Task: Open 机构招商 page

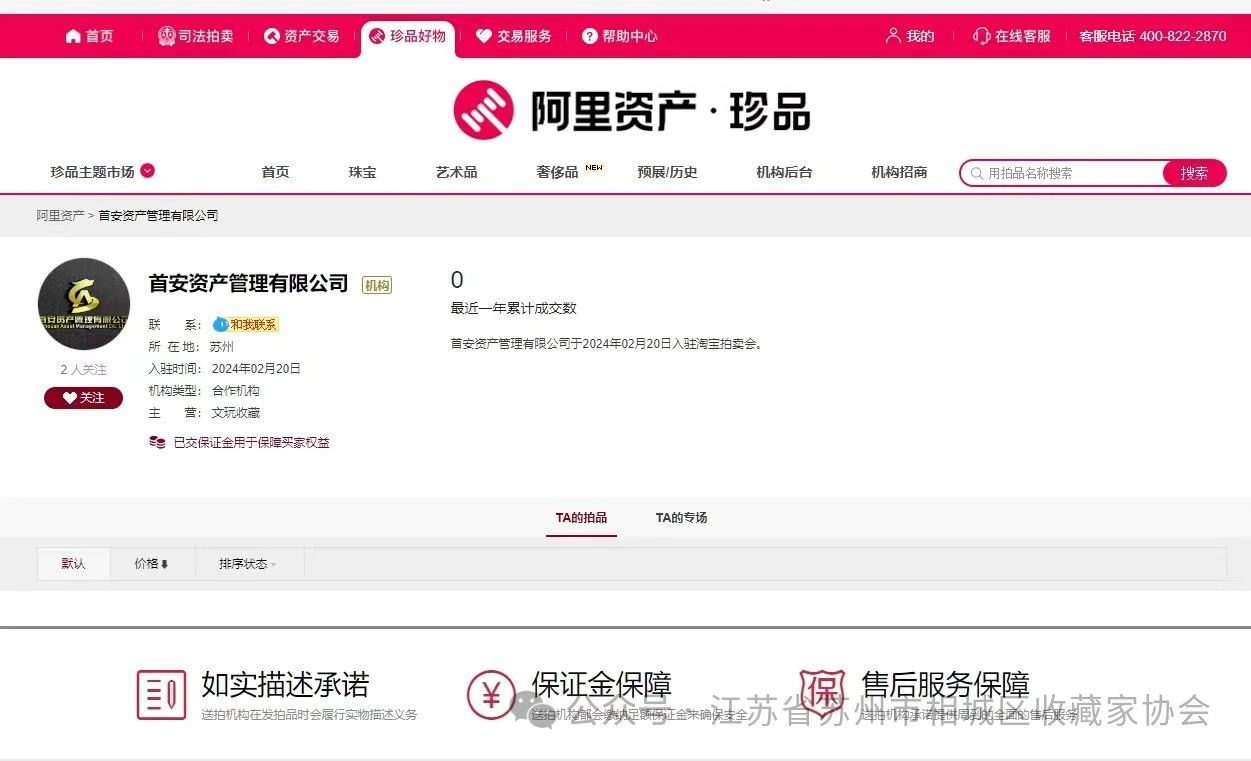Action: (899, 172)
